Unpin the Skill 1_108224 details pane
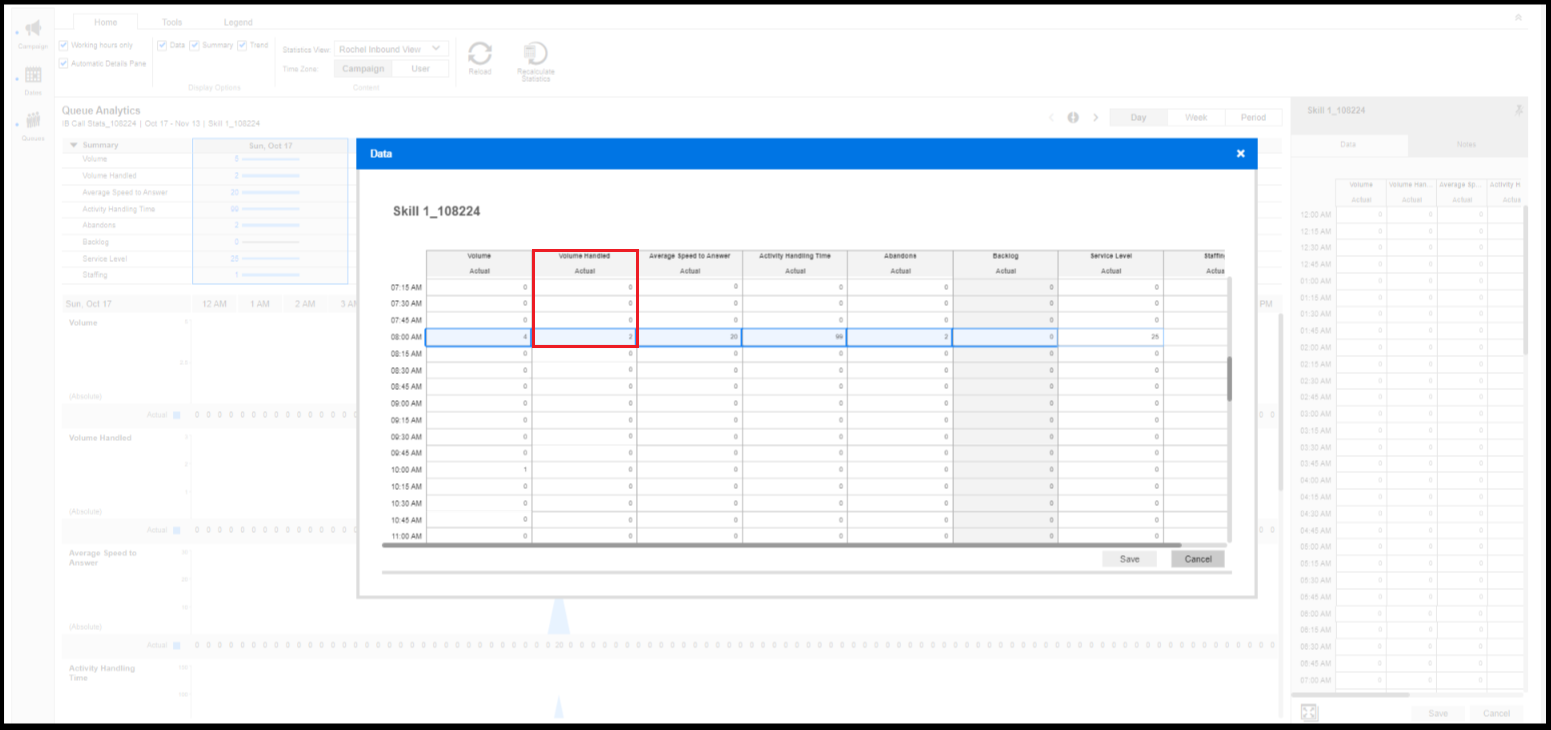The width and height of the screenshot is (1551, 730). point(1518,110)
